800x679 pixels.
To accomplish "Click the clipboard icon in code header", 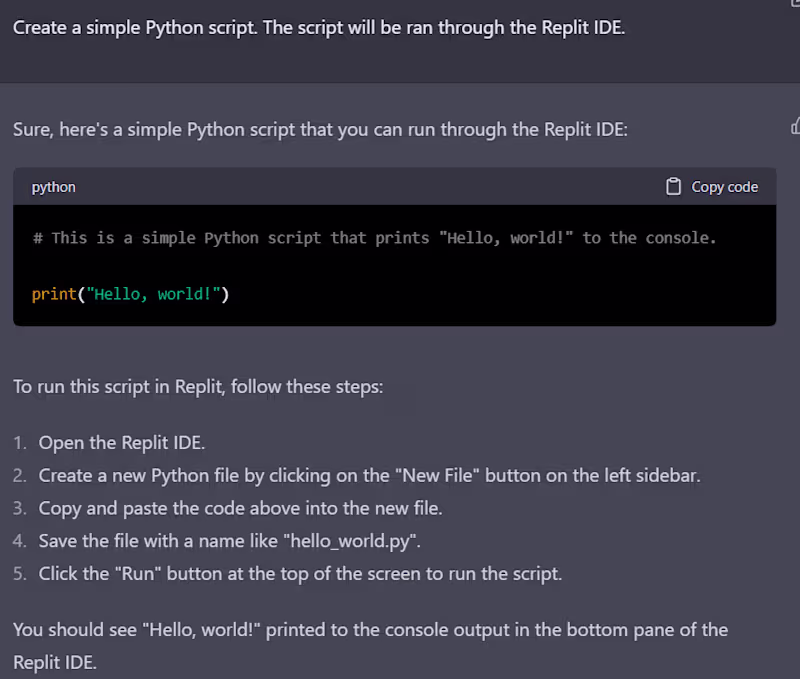I will (x=673, y=187).
